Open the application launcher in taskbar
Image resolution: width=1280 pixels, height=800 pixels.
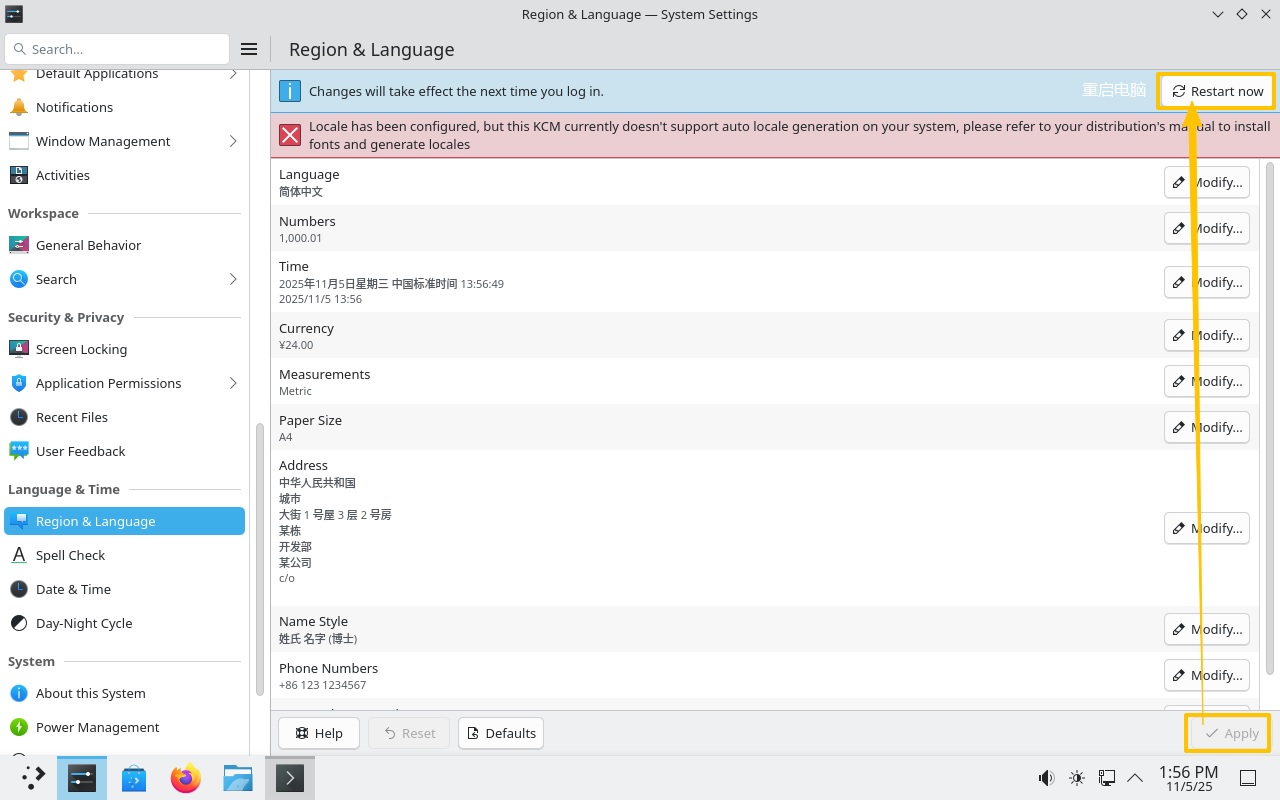pyautogui.click(x=33, y=778)
